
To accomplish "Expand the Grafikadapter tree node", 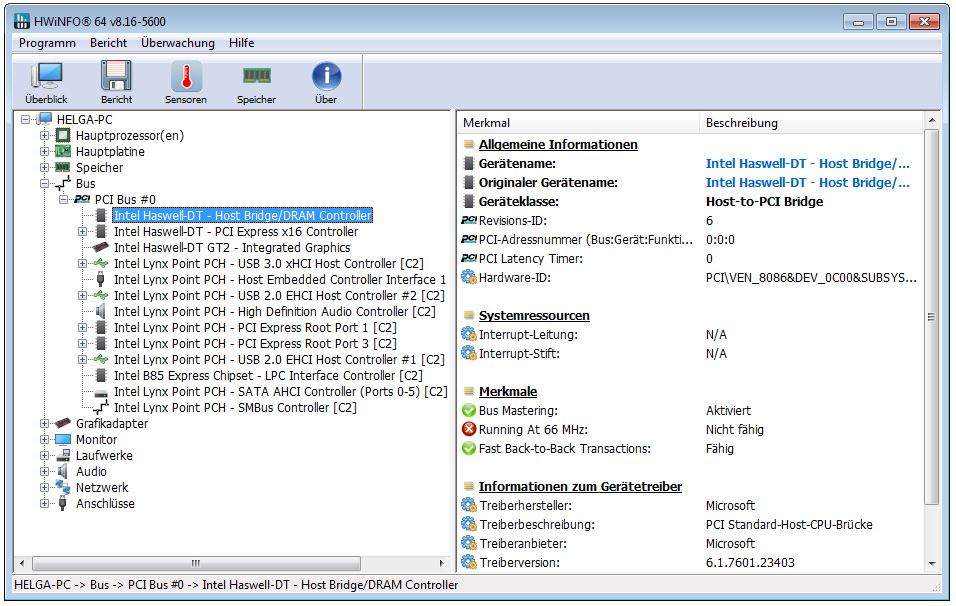I will (44, 424).
